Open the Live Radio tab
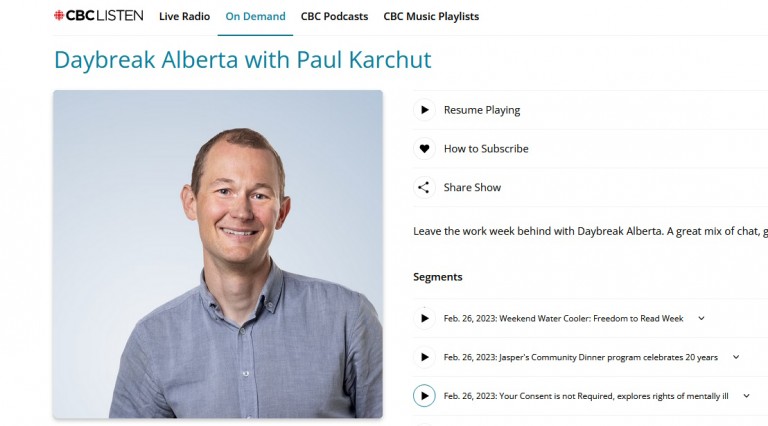This screenshot has width=768, height=426. coord(184,16)
